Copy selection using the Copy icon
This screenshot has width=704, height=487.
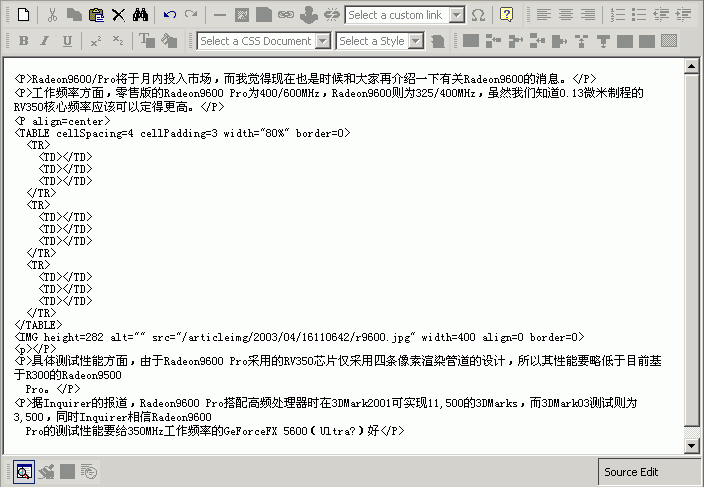pos(74,15)
